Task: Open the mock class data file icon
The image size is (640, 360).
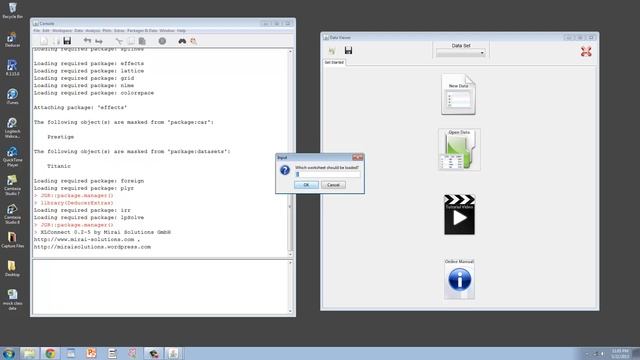Action: click(x=12, y=300)
